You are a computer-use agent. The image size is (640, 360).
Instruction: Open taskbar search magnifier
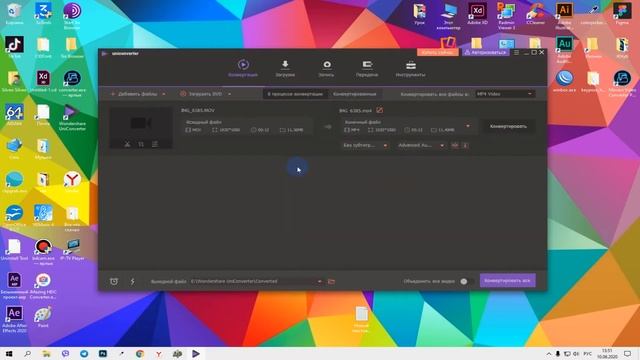pyautogui.click(x=27, y=353)
